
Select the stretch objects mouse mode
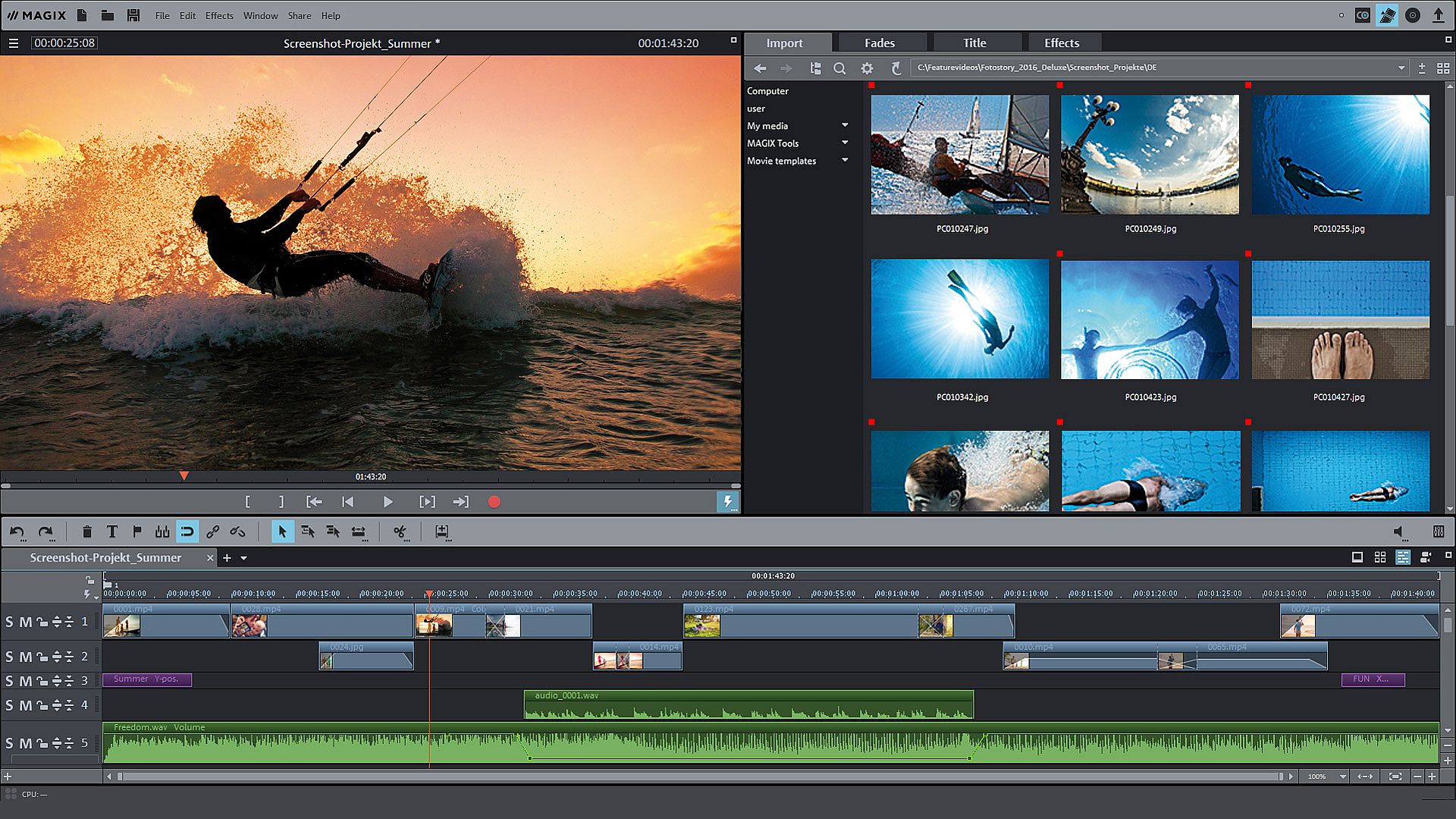(x=359, y=532)
